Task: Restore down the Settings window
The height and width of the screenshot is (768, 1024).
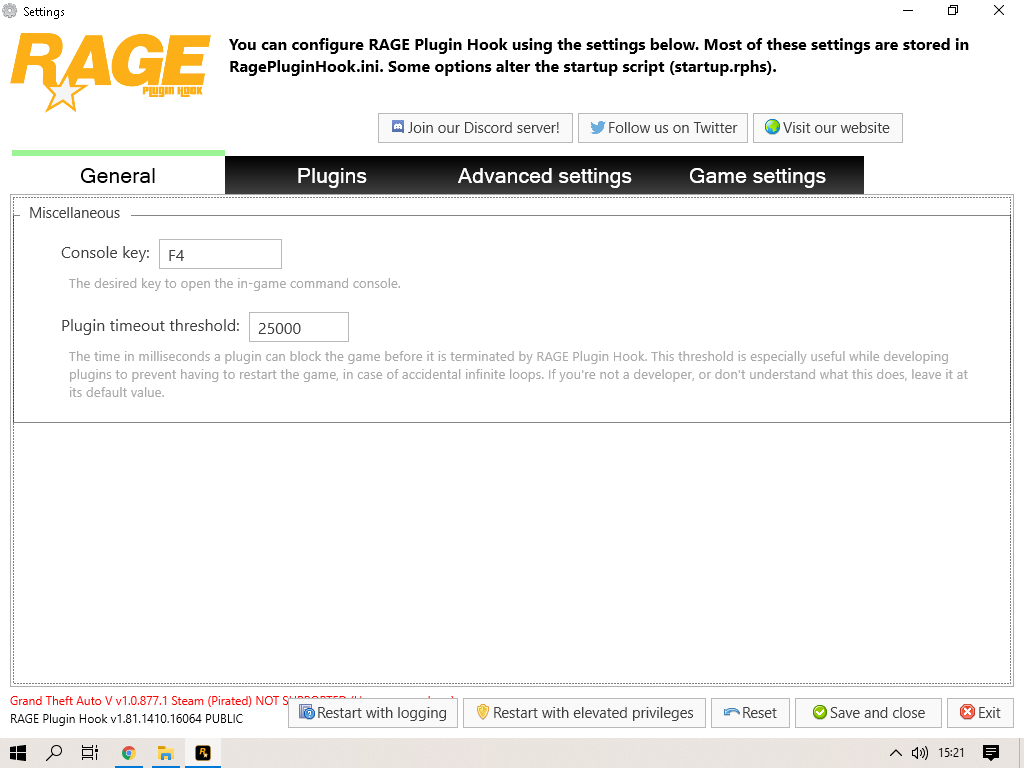Action: click(x=953, y=10)
